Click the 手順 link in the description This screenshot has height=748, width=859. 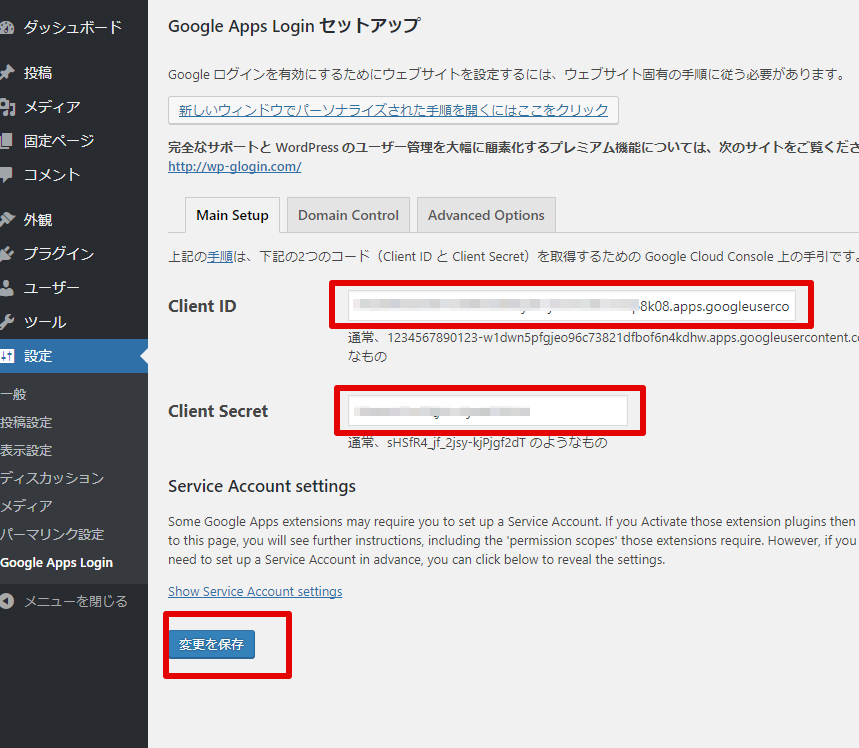click(x=220, y=256)
